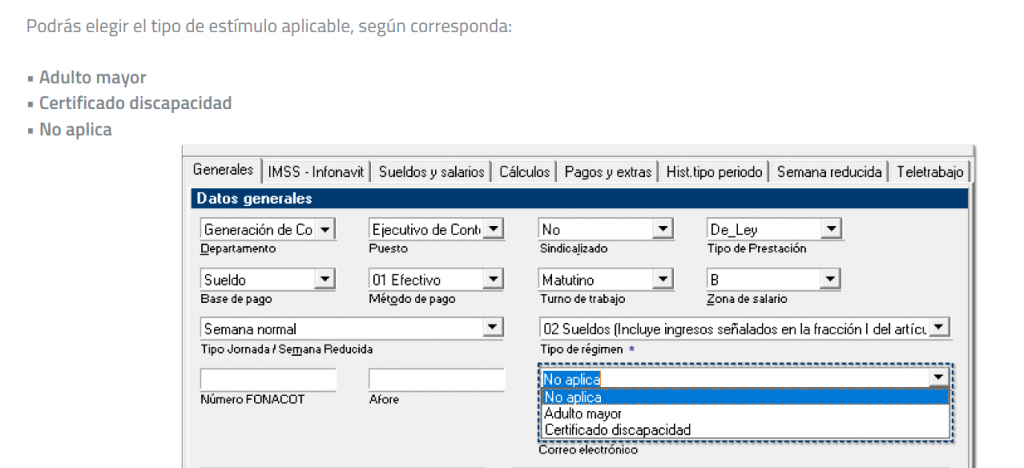The height and width of the screenshot is (468, 1024).
Task: Open the Sueldos y salarios tab
Action: [x=431, y=172]
